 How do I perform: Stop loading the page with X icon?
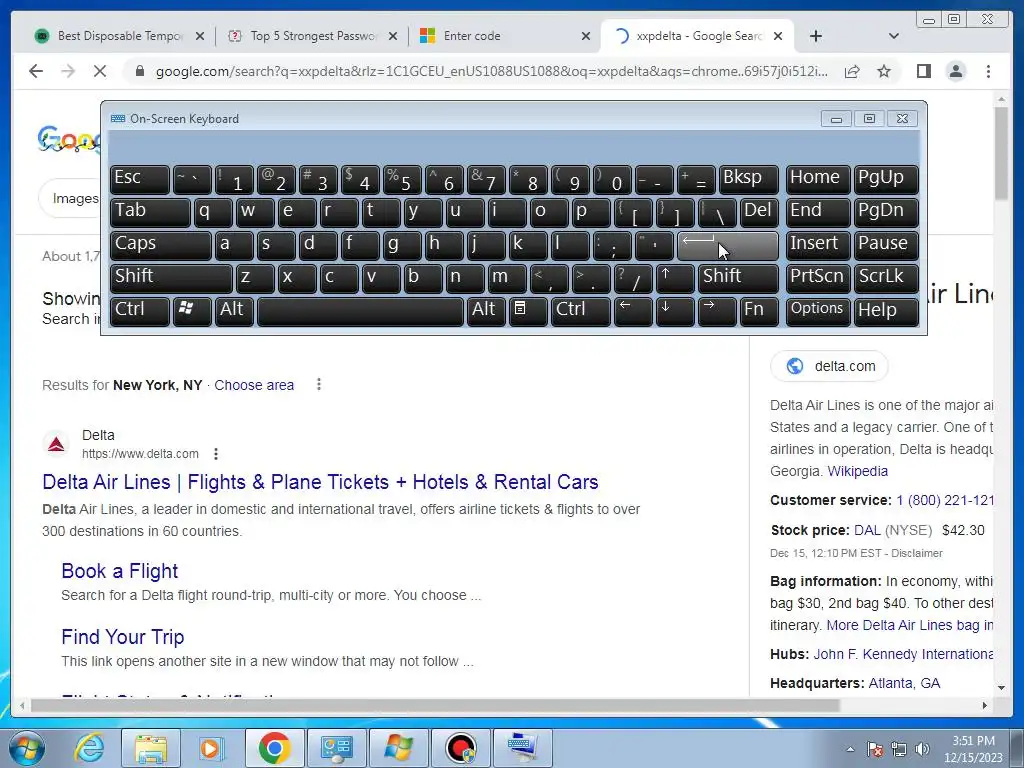pos(100,71)
